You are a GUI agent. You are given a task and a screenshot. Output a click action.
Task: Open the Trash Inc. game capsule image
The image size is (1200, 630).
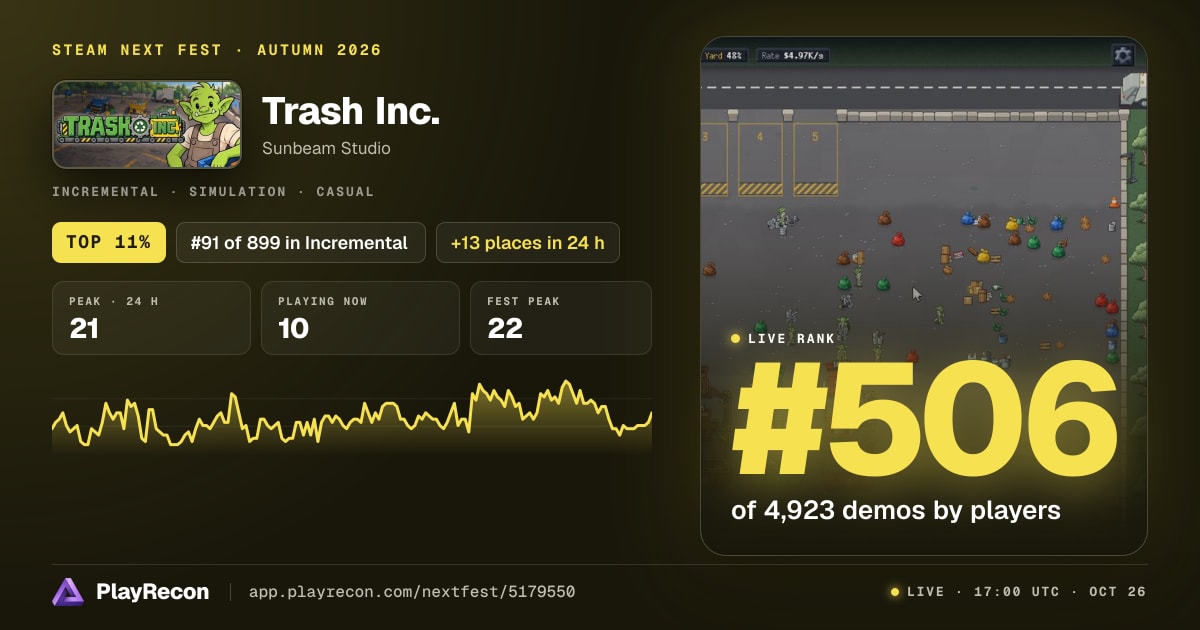pos(147,124)
